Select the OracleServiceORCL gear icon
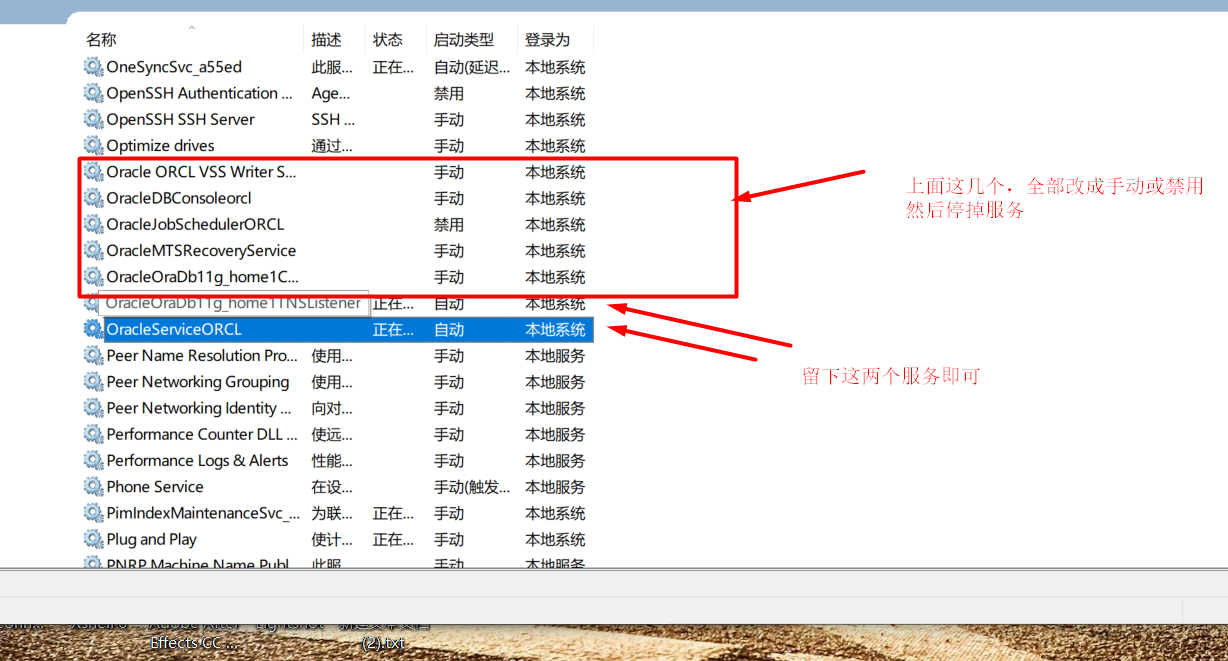Screen dimensions: 1228x661 pyautogui.click(x=93, y=329)
